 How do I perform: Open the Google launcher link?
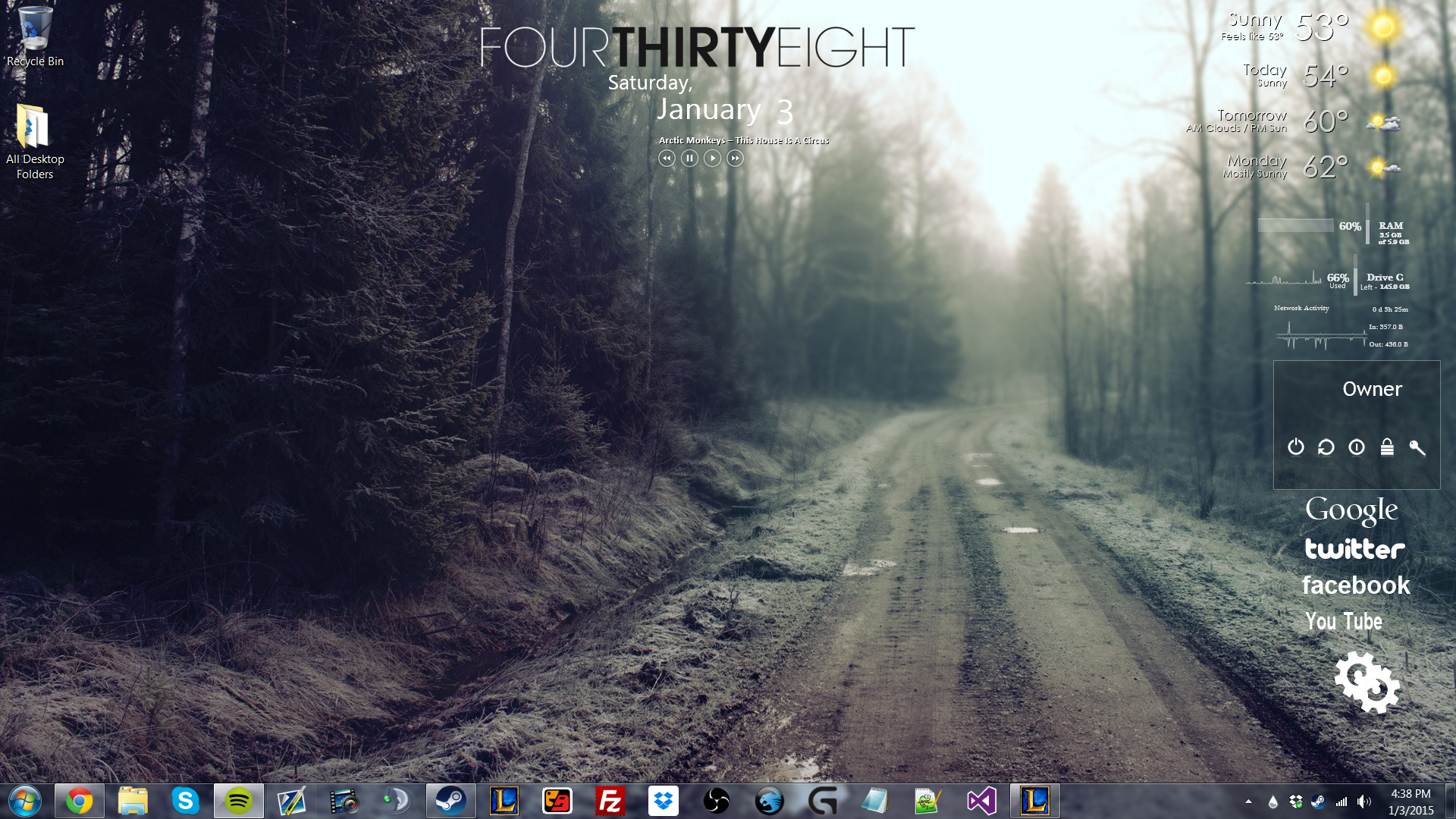1351,510
